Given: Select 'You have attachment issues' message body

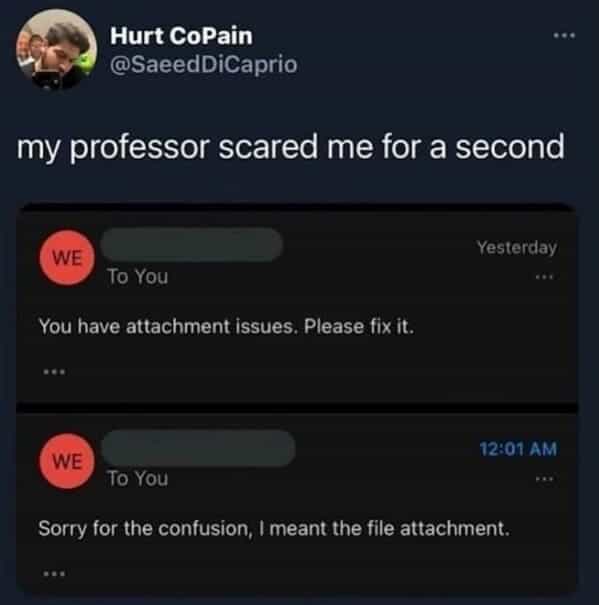Looking at the screenshot, I should pos(226,327).
